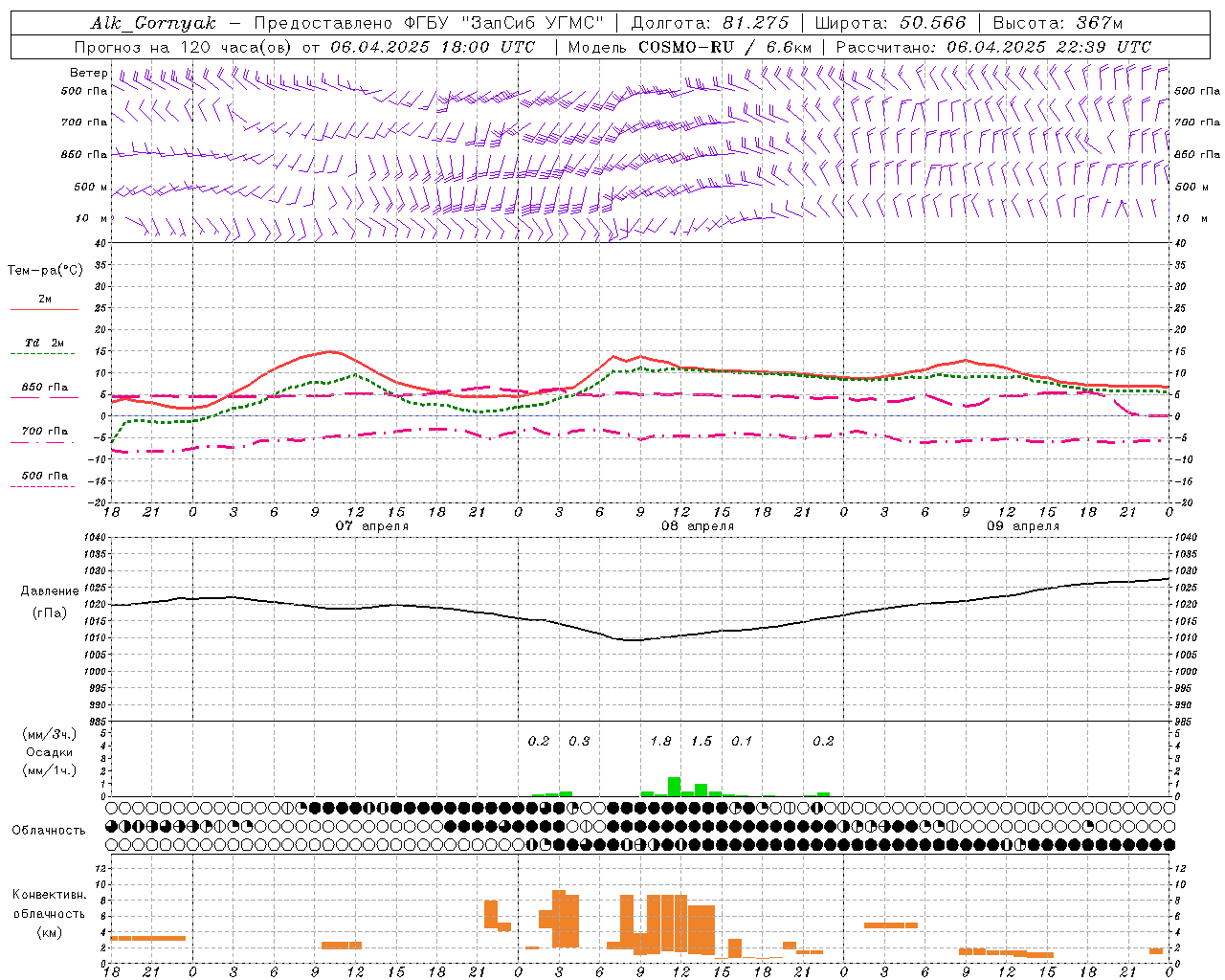Click the 850 гПа temperature legend label
1225x980 pixels.
pos(45,387)
